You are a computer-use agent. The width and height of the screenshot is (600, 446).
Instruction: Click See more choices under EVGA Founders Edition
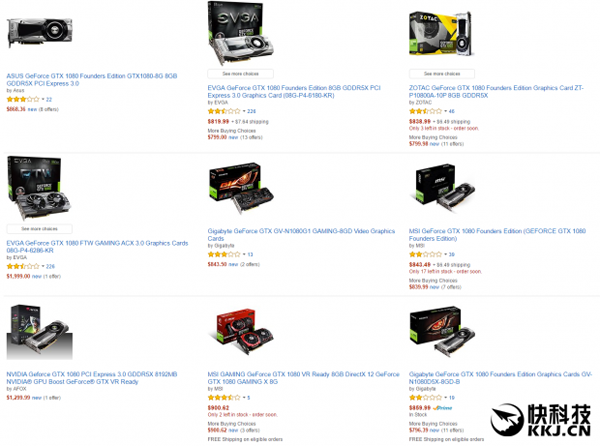pos(240,73)
